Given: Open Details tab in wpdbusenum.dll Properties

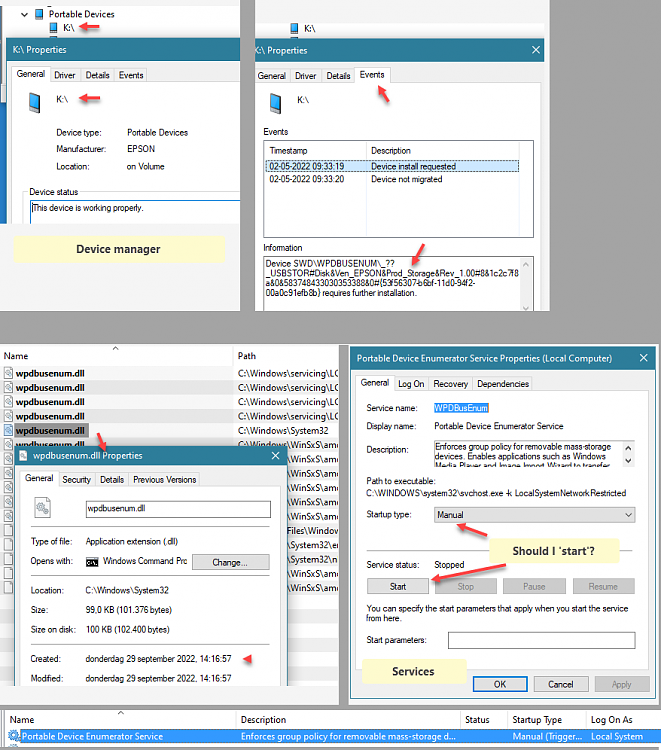Looking at the screenshot, I should tap(112, 480).
